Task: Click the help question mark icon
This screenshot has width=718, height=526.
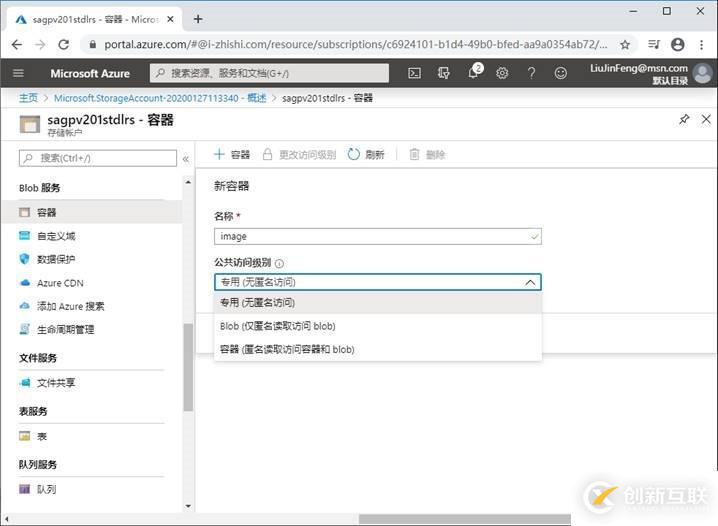Action: point(531,73)
